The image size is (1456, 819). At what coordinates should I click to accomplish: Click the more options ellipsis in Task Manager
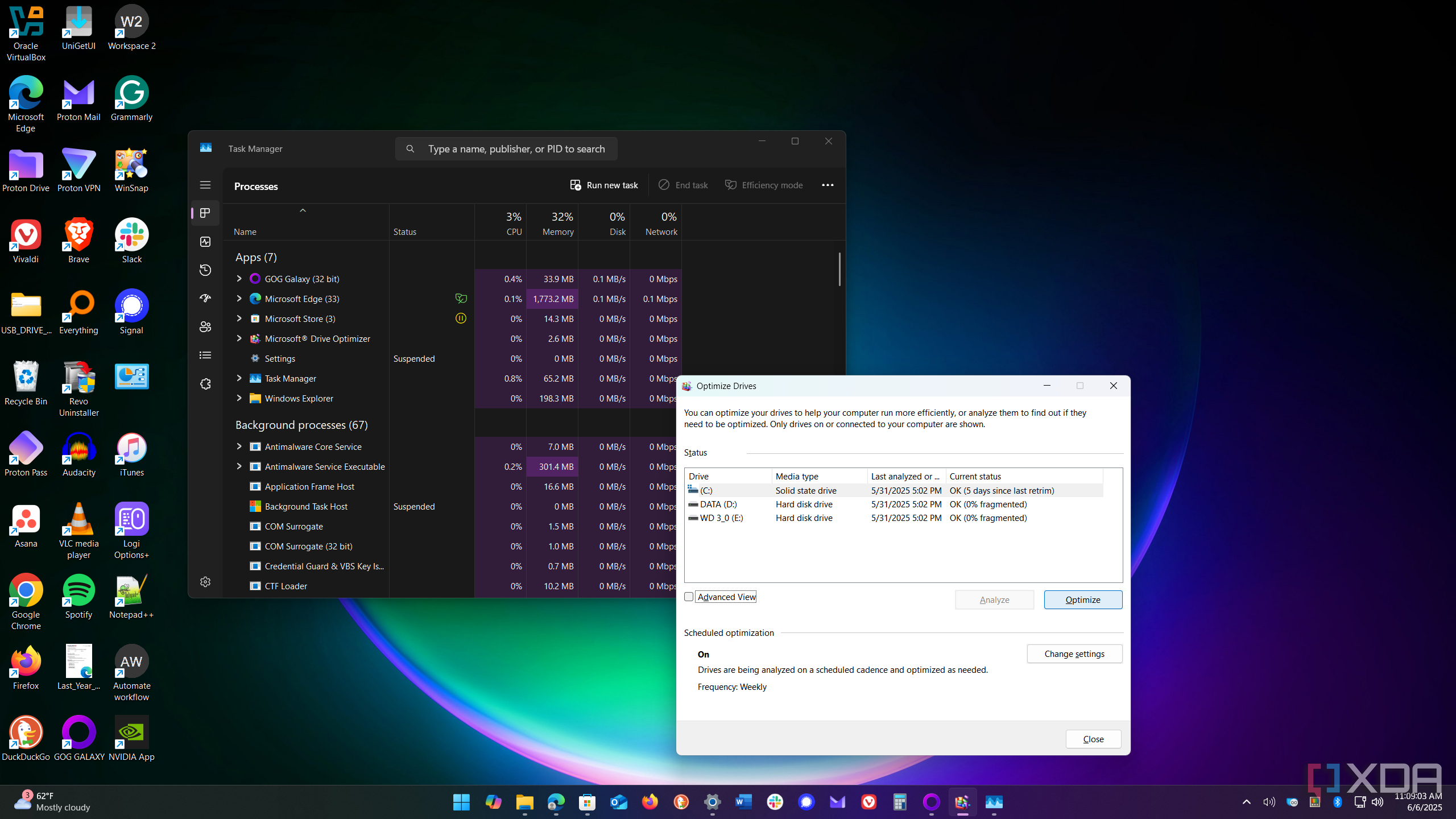(x=828, y=185)
